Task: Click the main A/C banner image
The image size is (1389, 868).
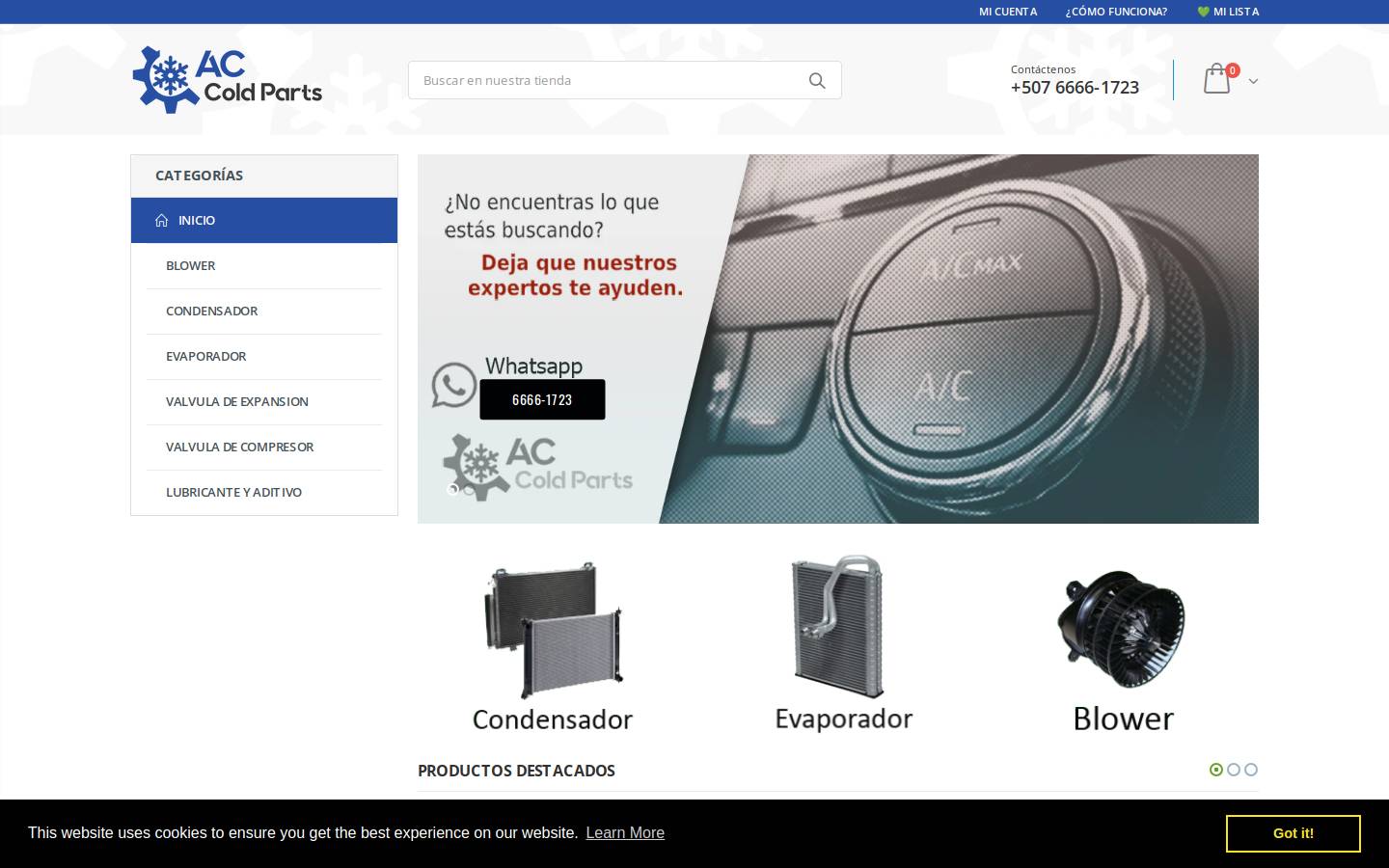Action: click(x=838, y=339)
